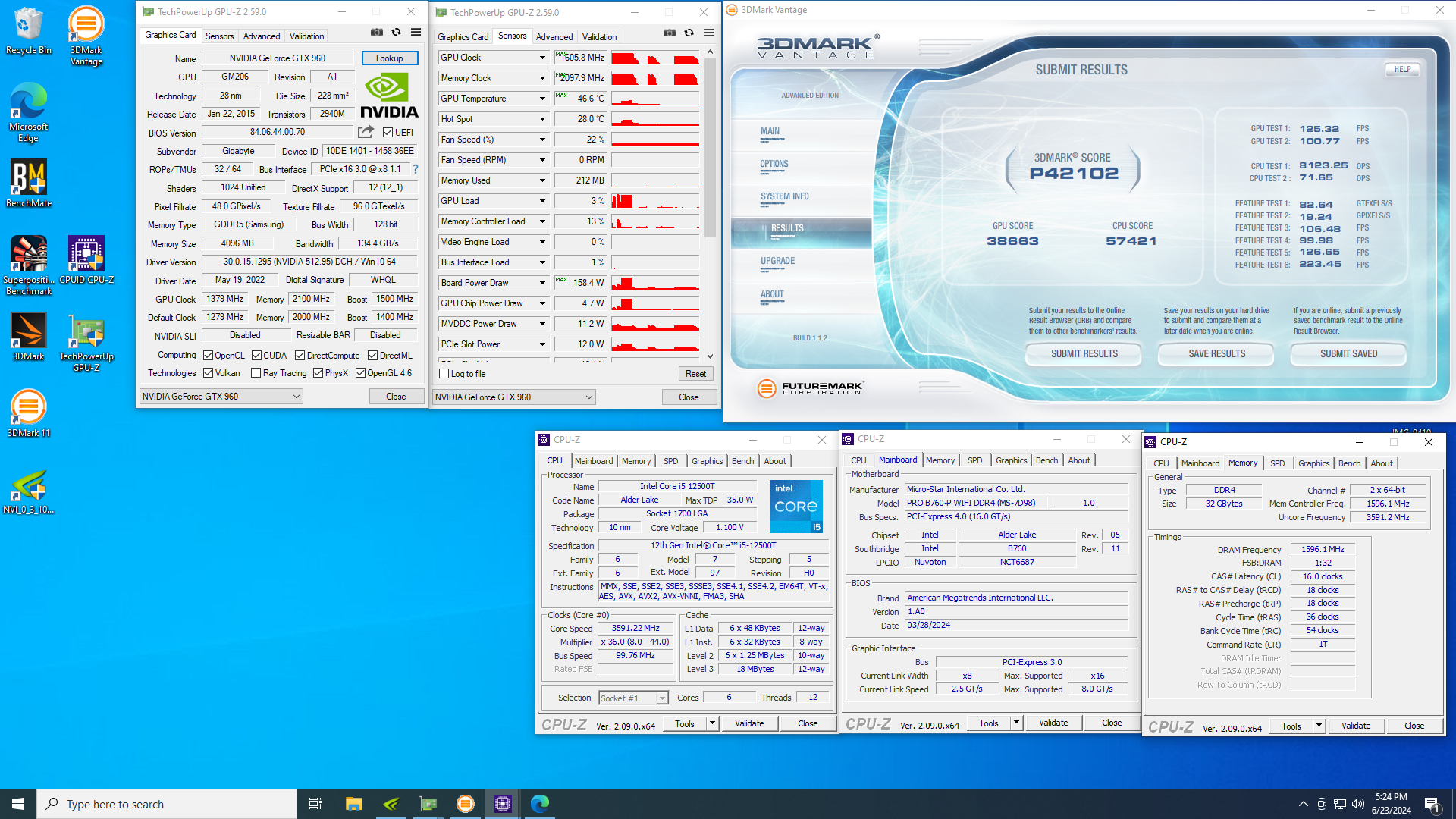
Task: Expand the Memory Clock sensor dropdown
Action: pos(542,78)
